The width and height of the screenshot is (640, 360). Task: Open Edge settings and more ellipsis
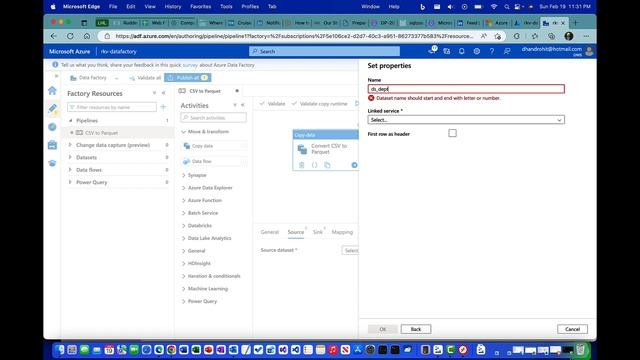click(586, 36)
